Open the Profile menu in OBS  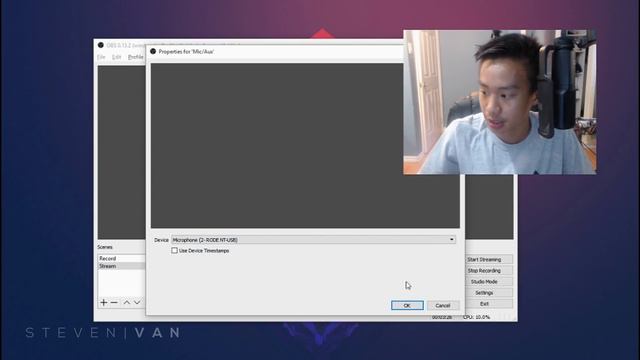pyautogui.click(x=136, y=57)
